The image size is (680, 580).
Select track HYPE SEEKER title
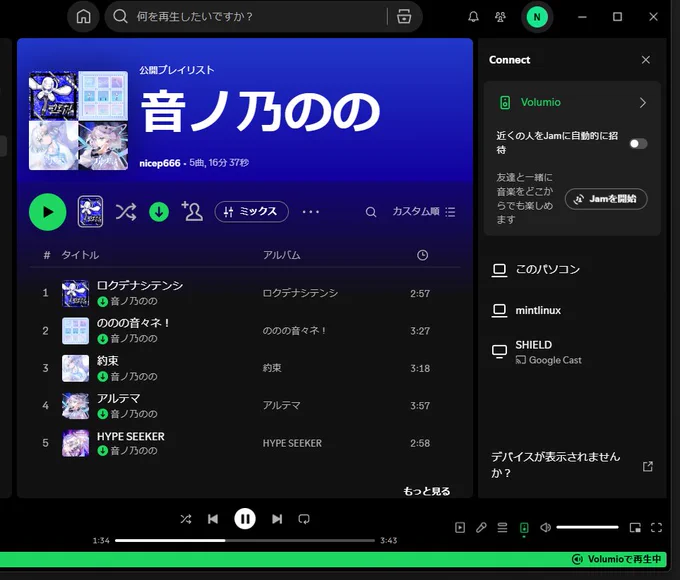coord(131,436)
